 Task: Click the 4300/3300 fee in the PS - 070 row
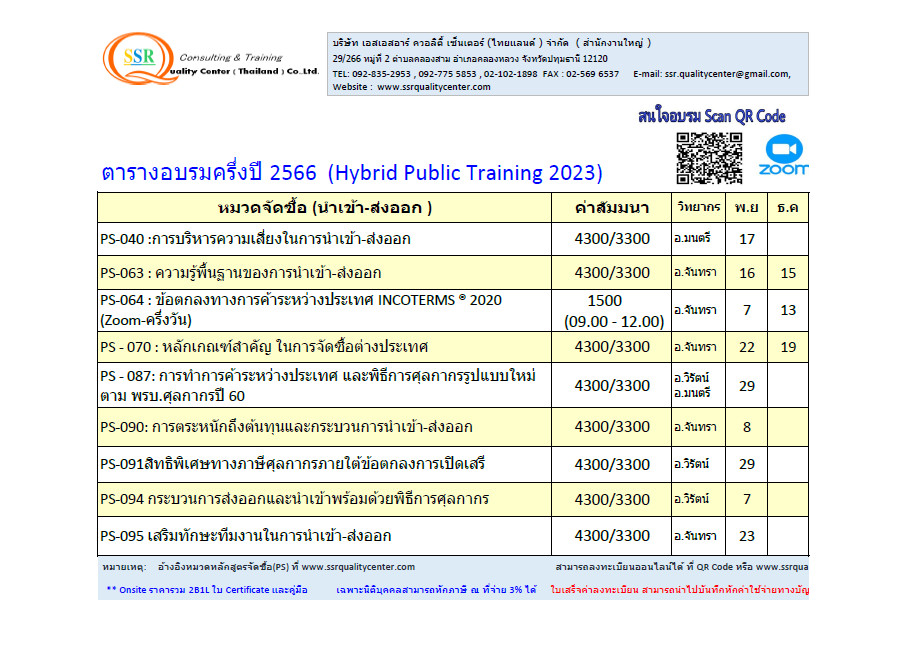click(x=612, y=347)
